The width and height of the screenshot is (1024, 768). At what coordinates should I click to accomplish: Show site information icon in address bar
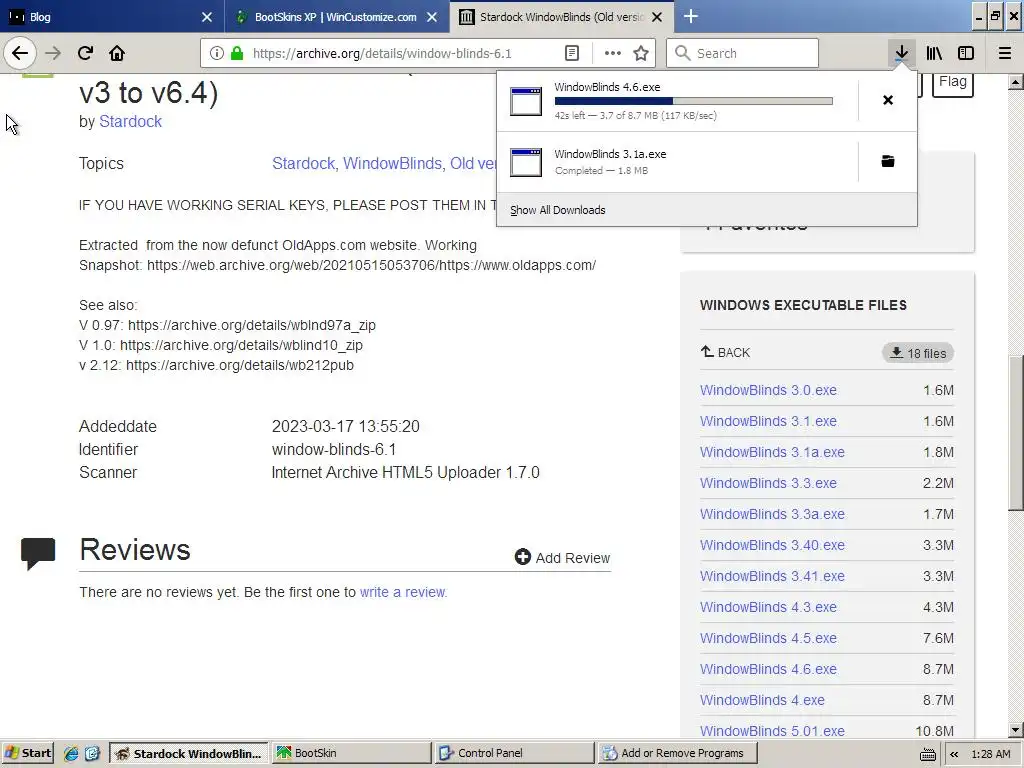217,54
